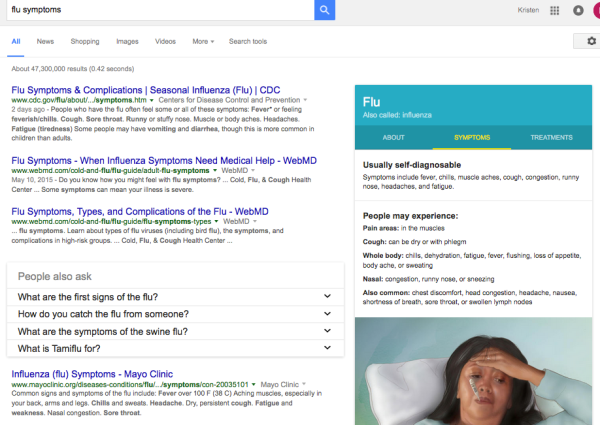Click Centers for Disease Control and Prevention label
This screenshot has height=425, width=600.
(x=229, y=100)
